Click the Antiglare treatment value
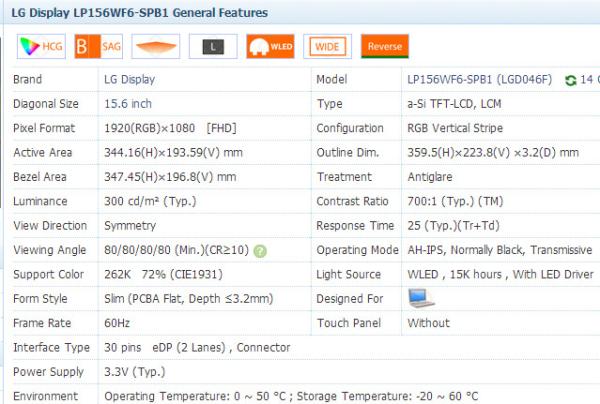 click(x=430, y=177)
